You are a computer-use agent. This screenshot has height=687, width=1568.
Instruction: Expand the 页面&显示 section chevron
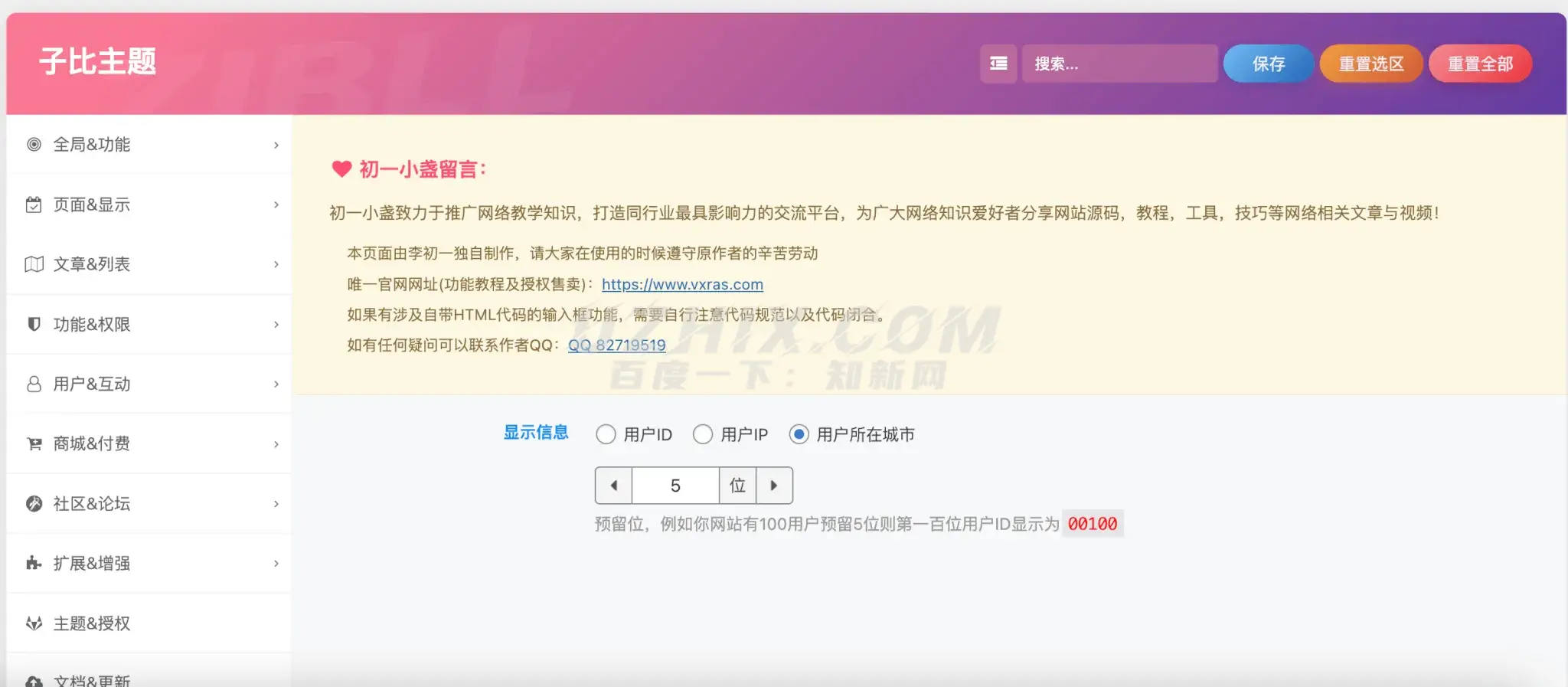tap(276, 204)
